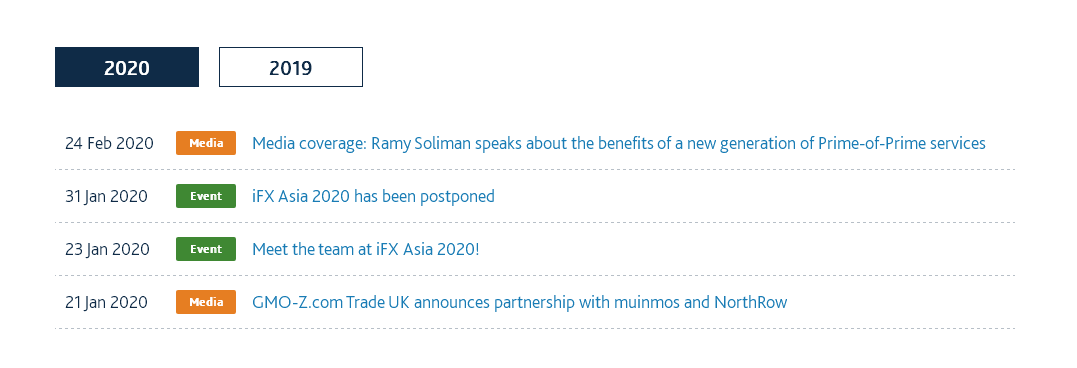Open 'Meet the team at iFX Asia 2020!' link

366,249
